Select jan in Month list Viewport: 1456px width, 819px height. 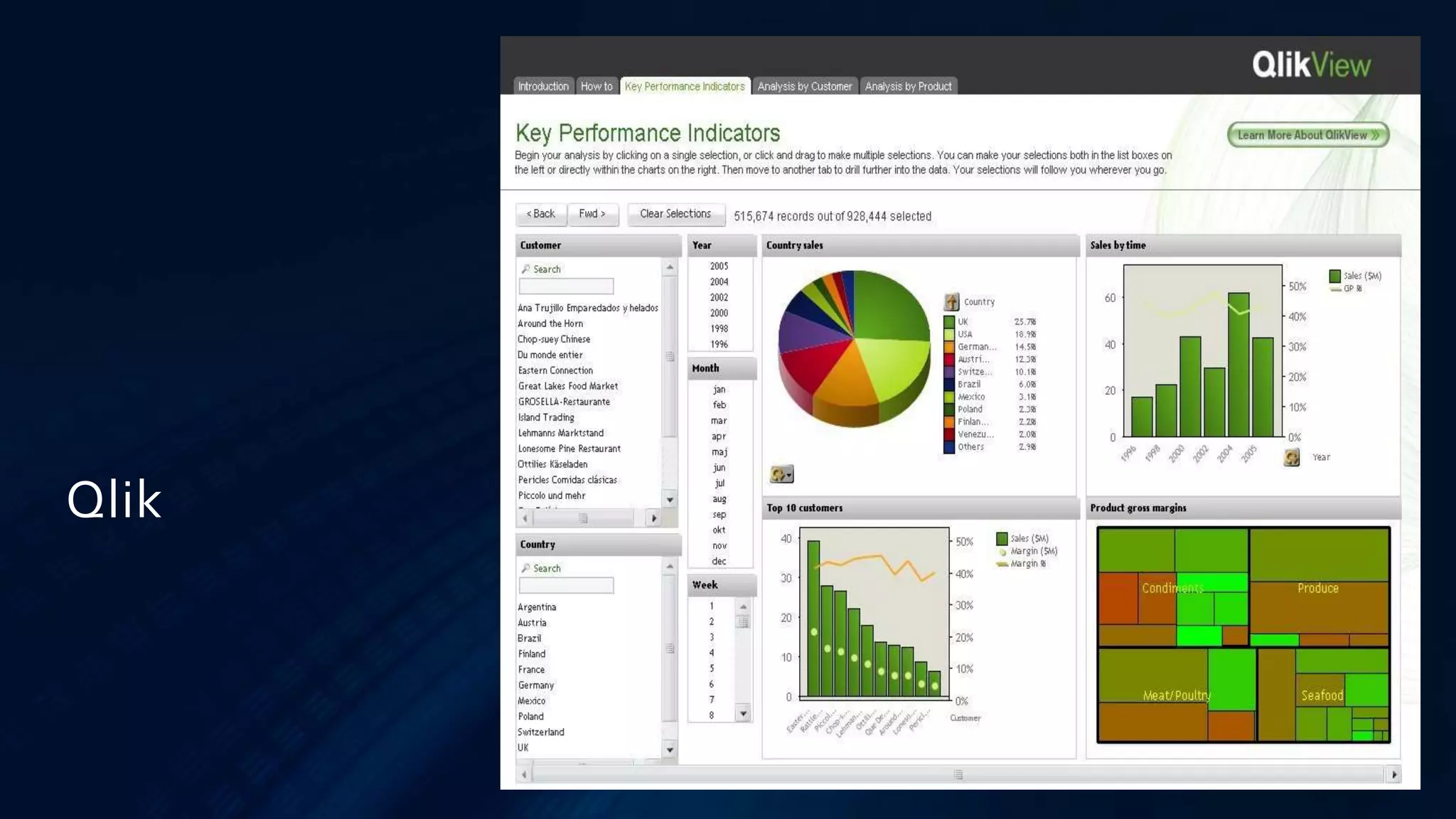coord(719,390)
